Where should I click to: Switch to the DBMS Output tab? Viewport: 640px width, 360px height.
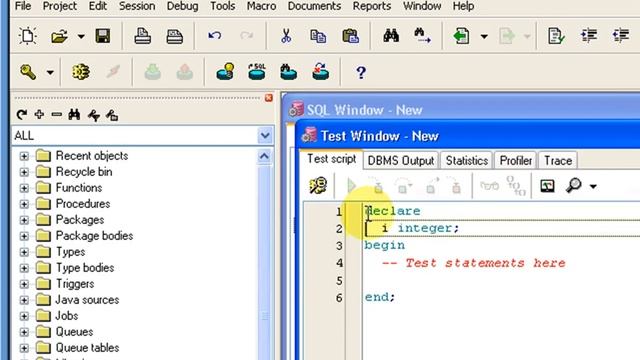(401, 160)
